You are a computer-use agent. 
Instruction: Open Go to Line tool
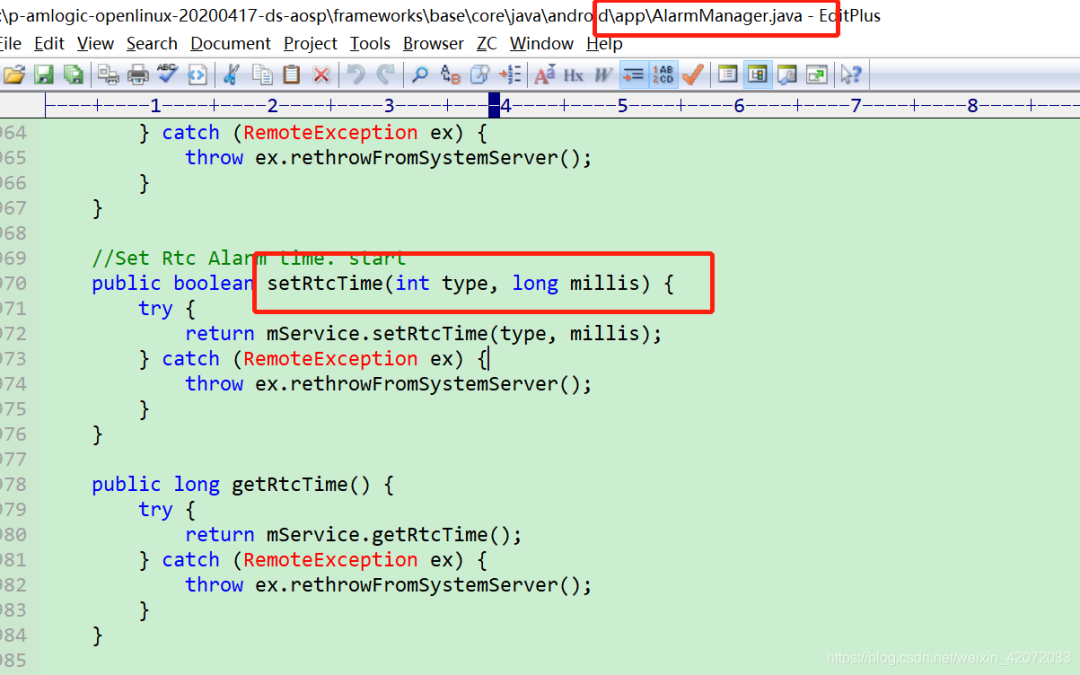click(x=510, y=74)
